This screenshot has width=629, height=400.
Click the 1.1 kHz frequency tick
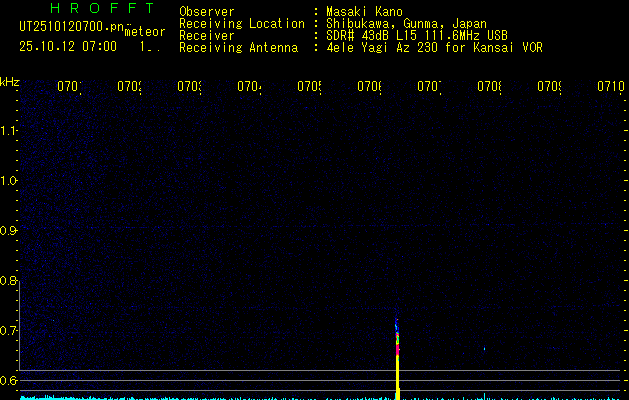click(10, 131)
